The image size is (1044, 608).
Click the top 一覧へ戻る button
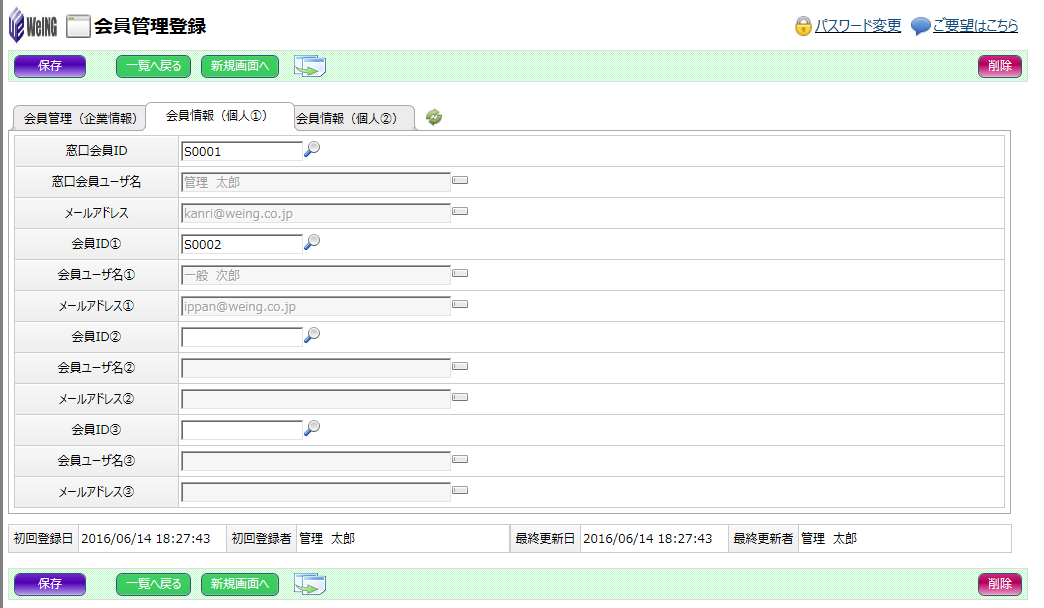[x=153, y=66]
